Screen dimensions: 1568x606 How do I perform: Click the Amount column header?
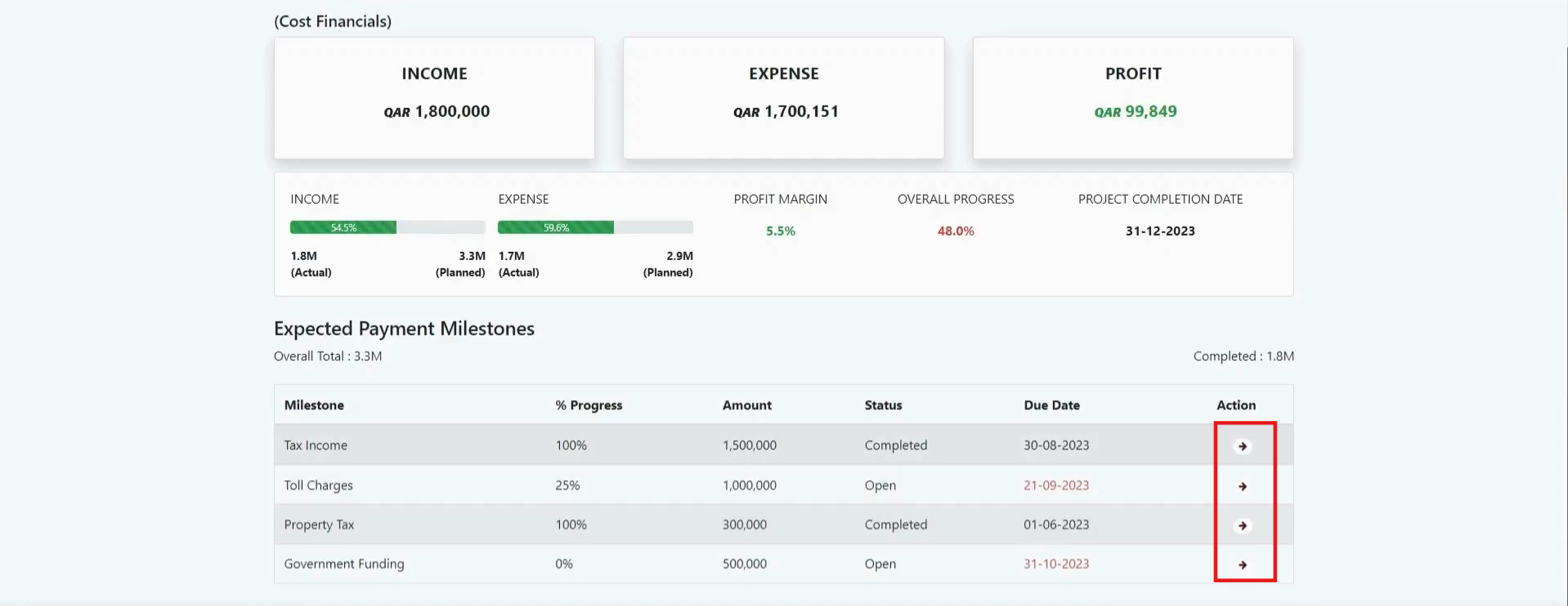(x=746, y=406)
